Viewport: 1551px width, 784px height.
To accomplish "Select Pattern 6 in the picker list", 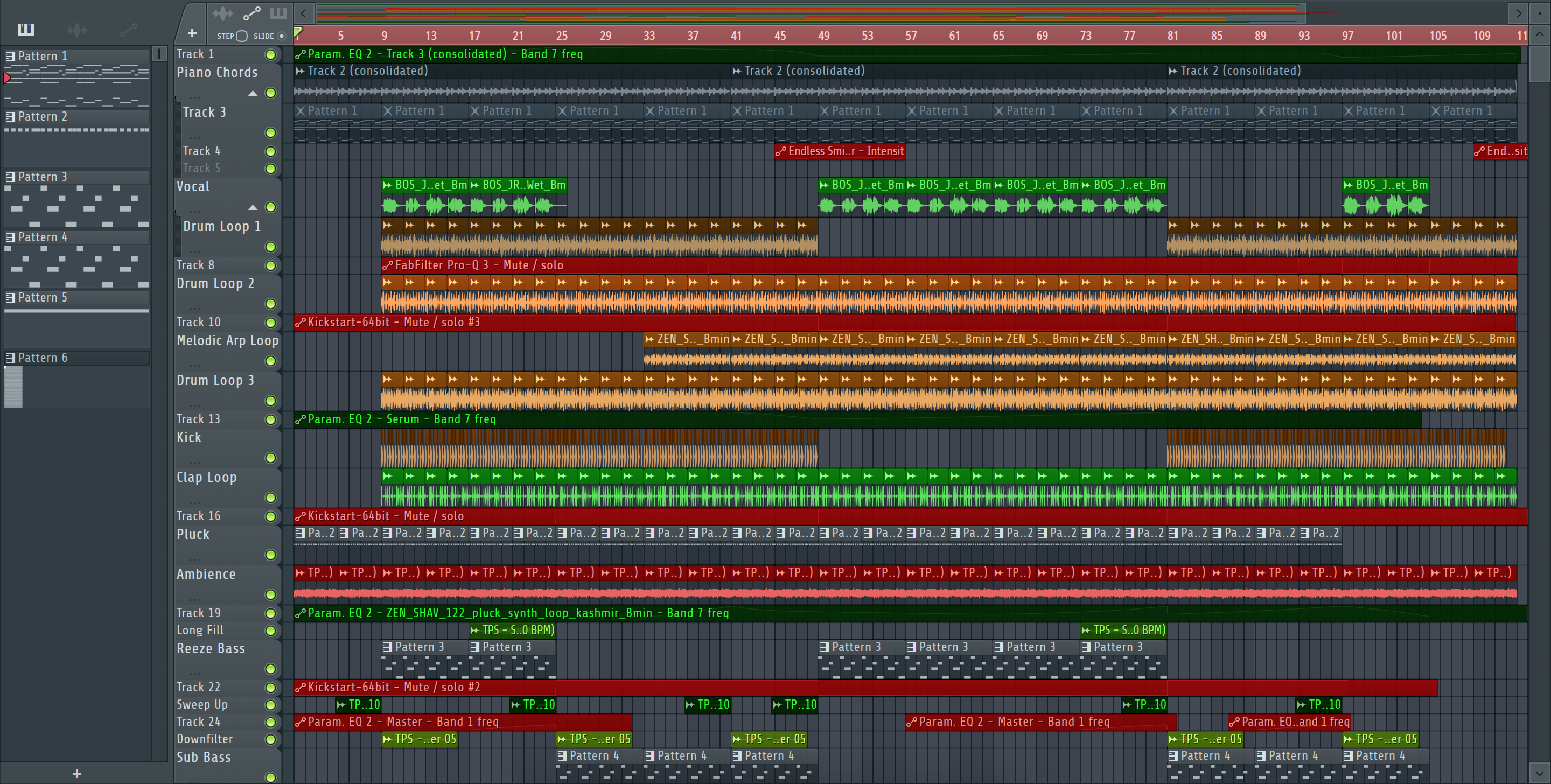I will point(42,358).
